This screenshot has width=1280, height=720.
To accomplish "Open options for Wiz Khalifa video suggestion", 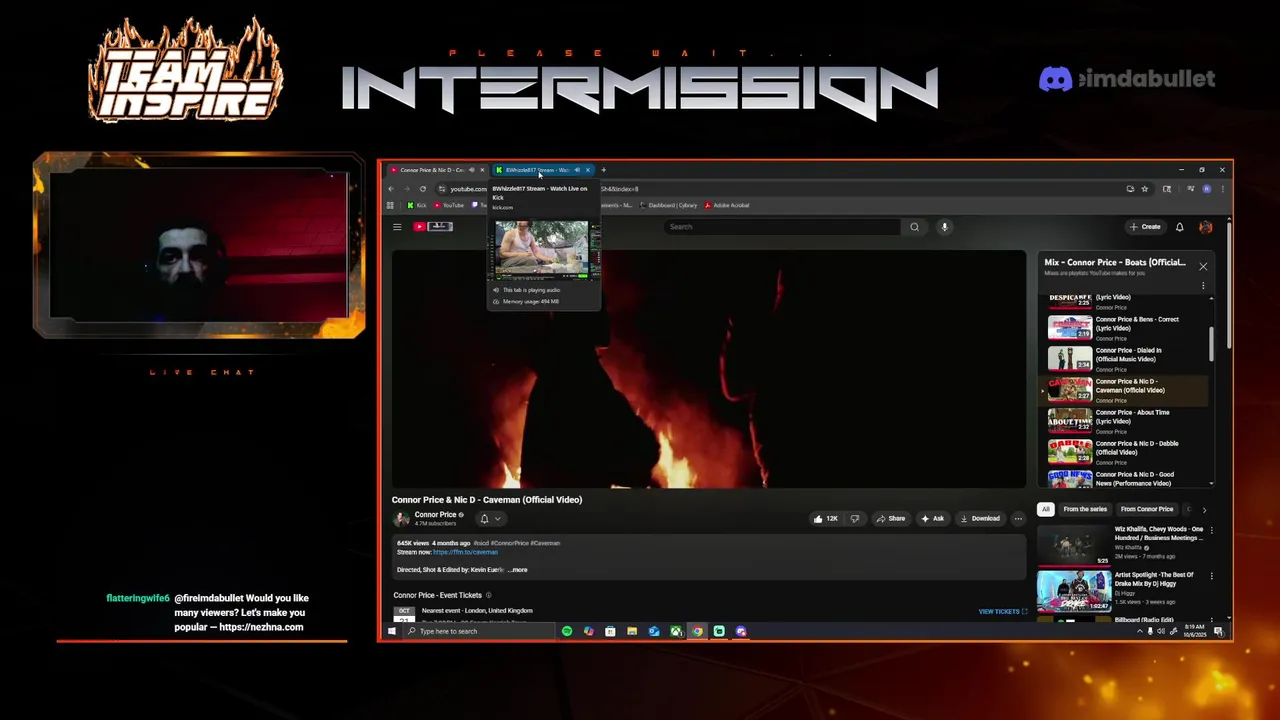I will [x=1211, y=530].
